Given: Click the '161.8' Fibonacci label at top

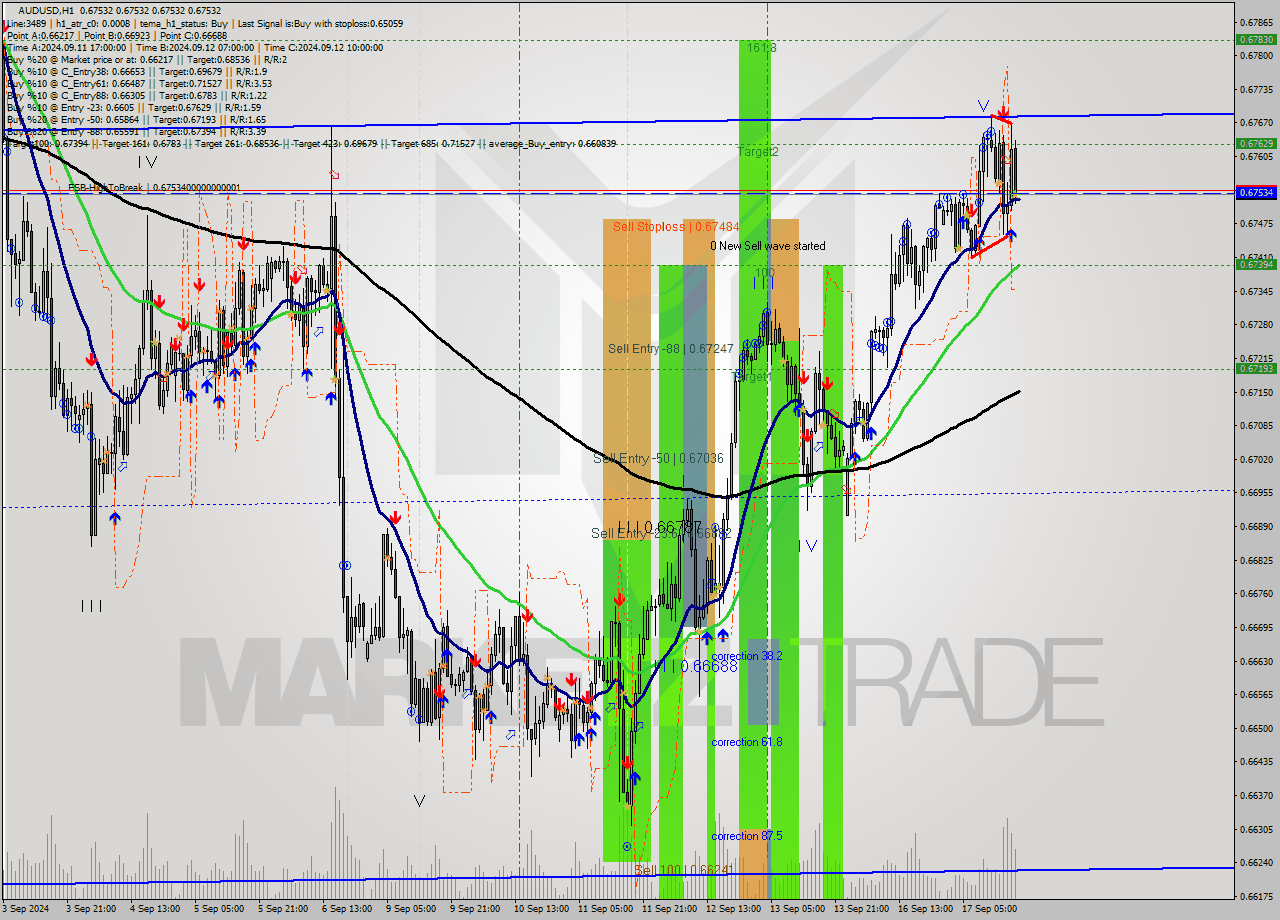Looking at the screenshot, I should pos(761,47).
